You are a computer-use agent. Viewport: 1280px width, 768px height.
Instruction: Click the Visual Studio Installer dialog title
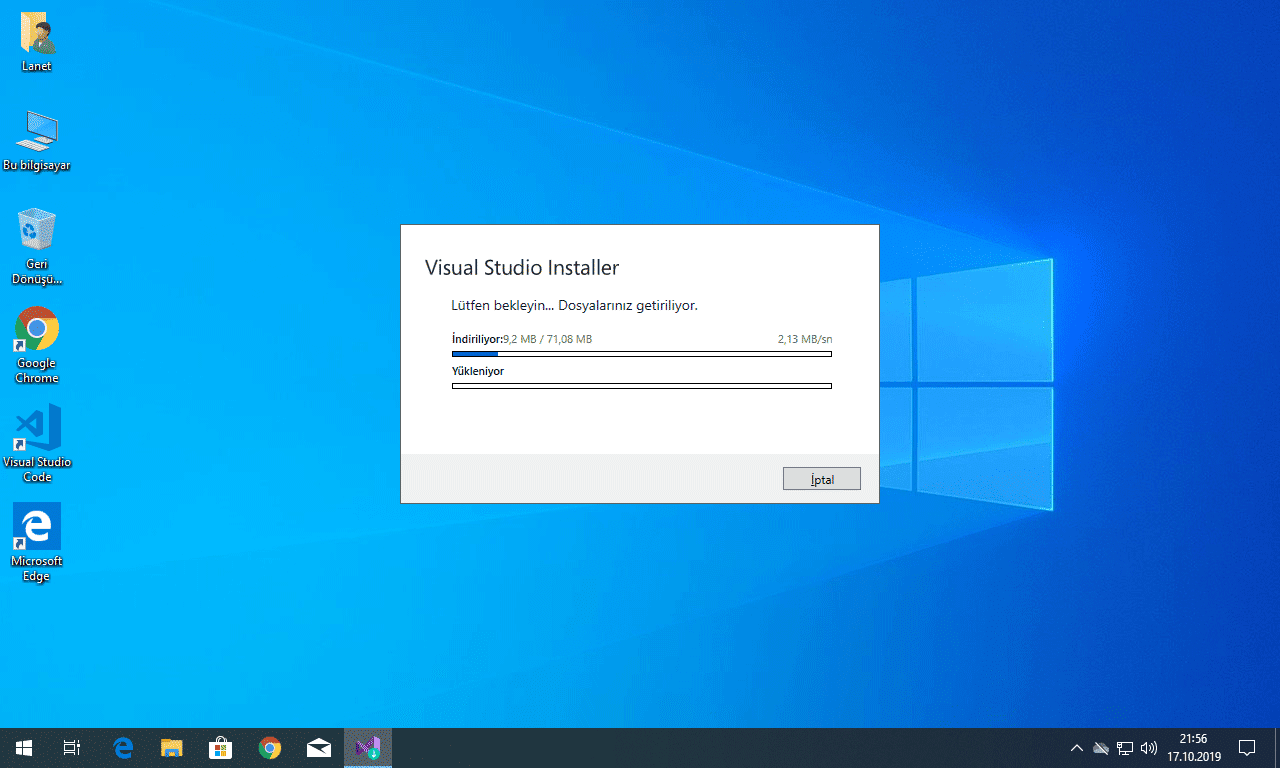tap(522, 268)
